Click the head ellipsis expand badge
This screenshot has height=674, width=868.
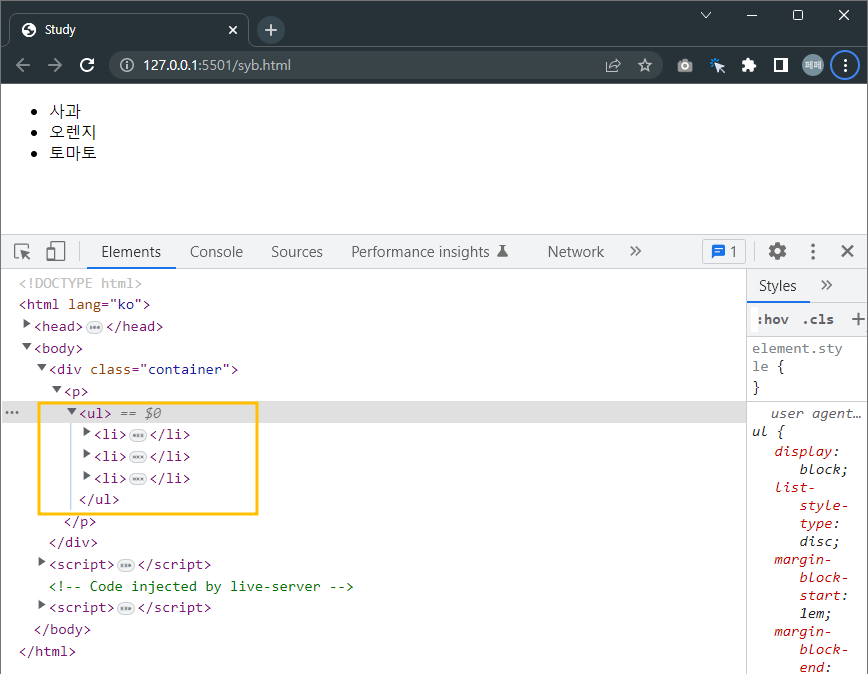95,328
